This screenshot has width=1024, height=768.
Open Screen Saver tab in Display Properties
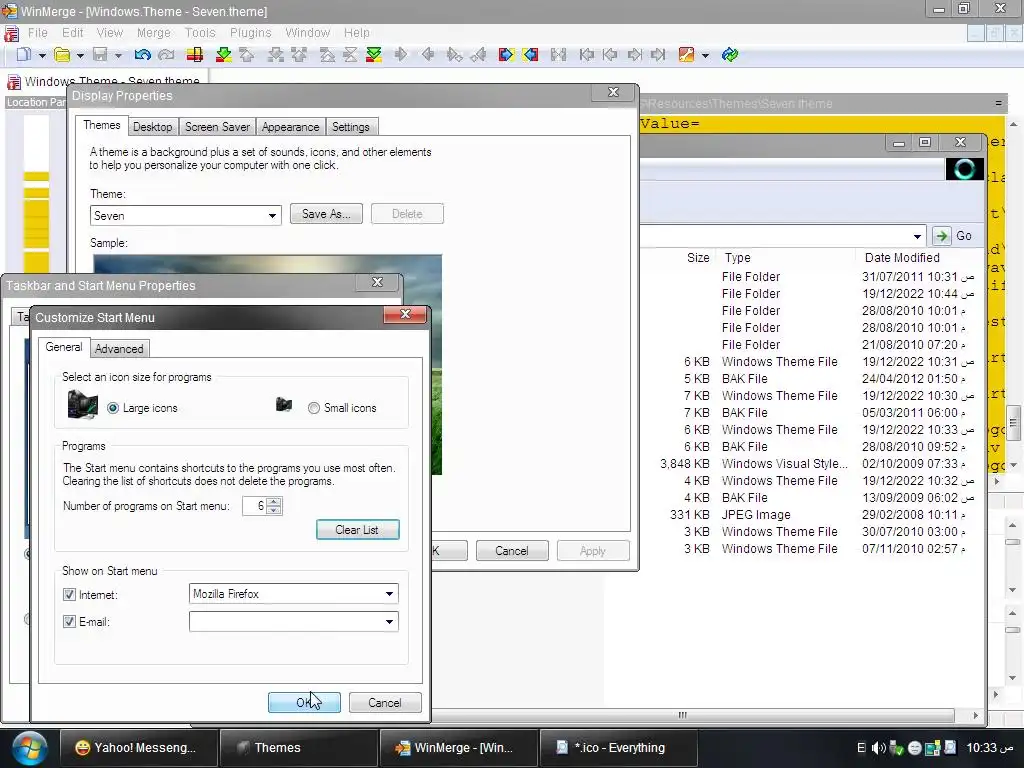pos(217,127)
